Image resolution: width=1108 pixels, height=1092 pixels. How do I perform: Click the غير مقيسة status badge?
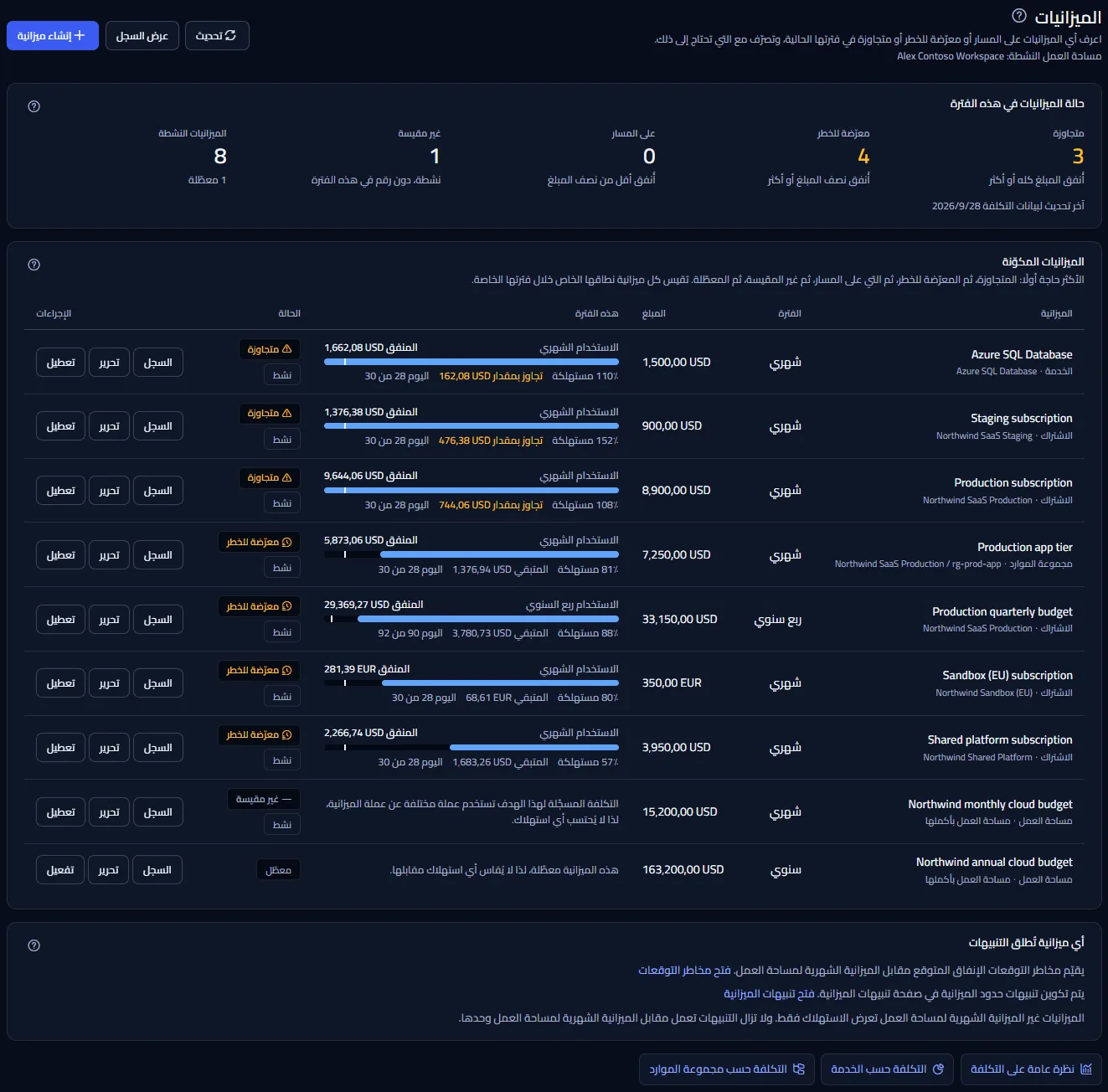(264, 799)
